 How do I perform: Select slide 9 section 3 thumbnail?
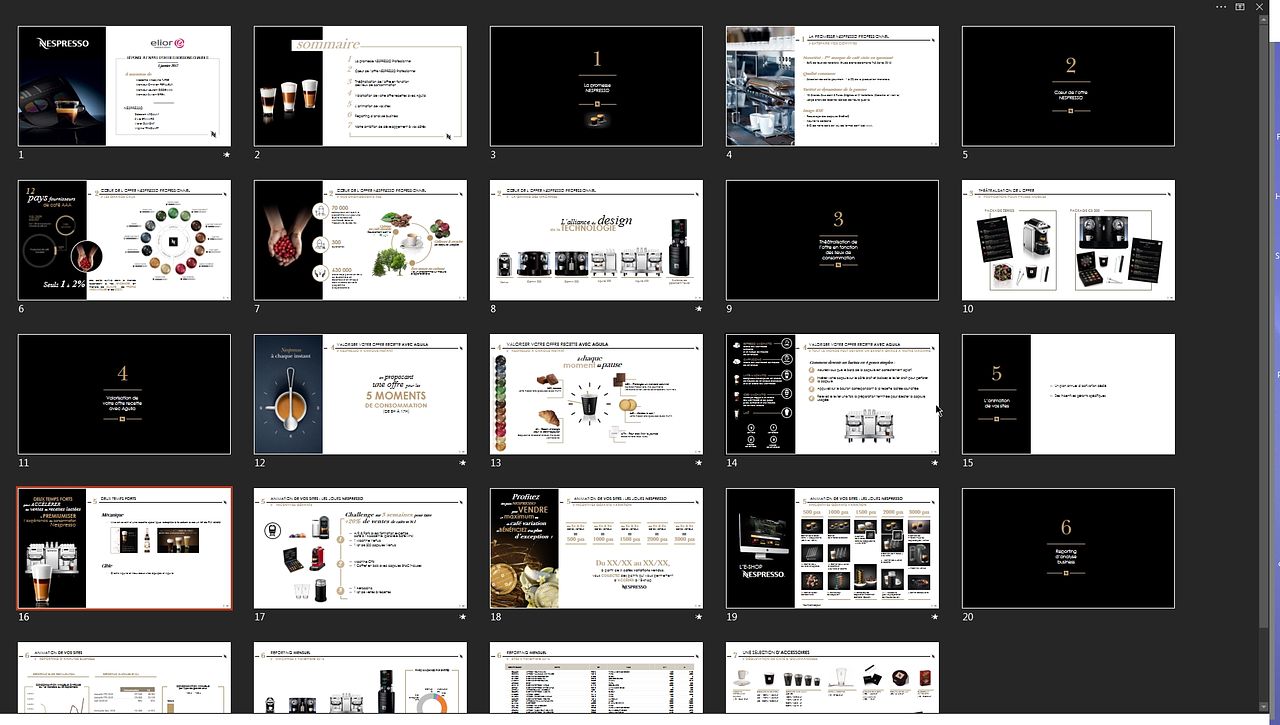click(x=832, y=240)
